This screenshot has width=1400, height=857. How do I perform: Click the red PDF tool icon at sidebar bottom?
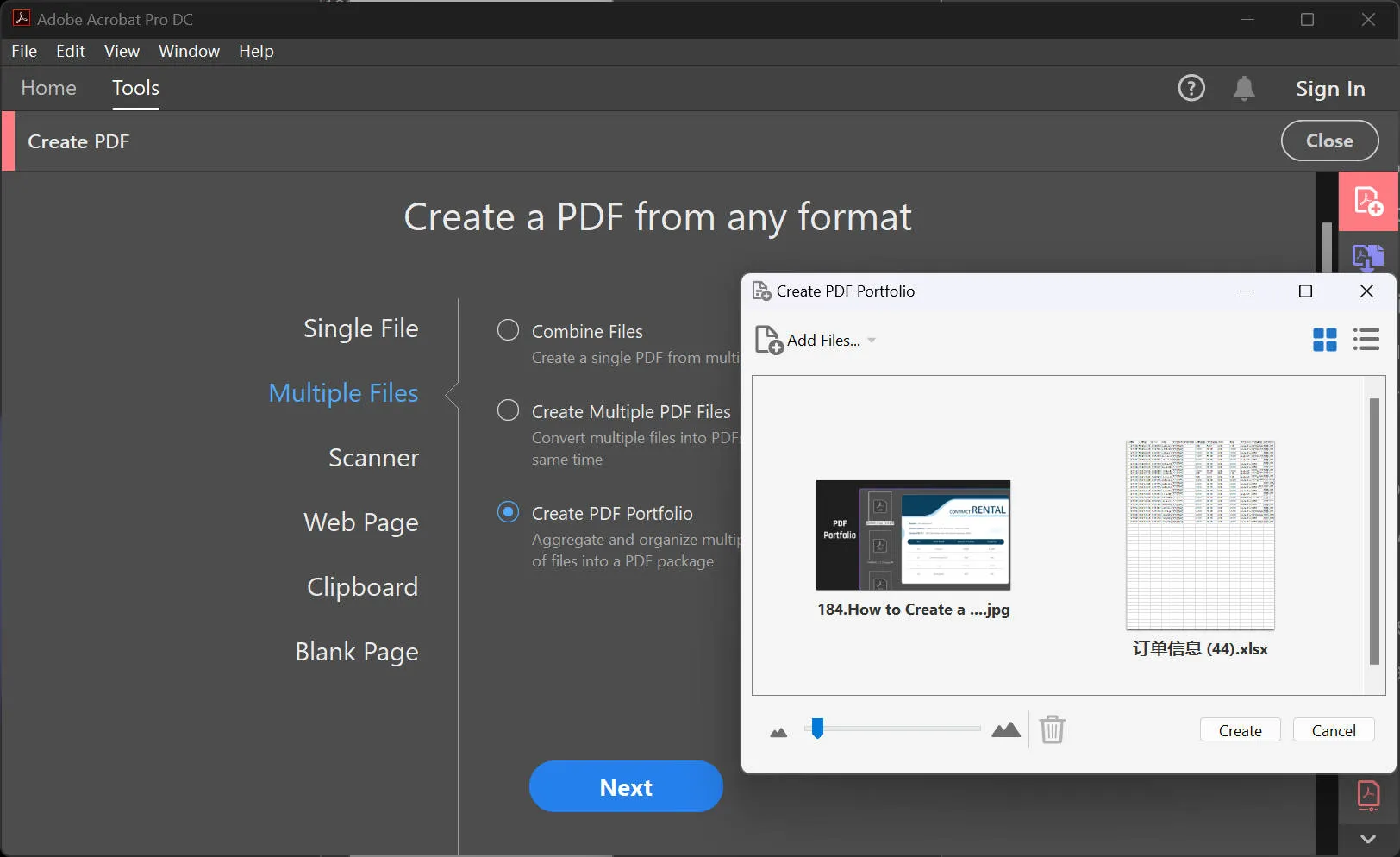(1368, 795)
